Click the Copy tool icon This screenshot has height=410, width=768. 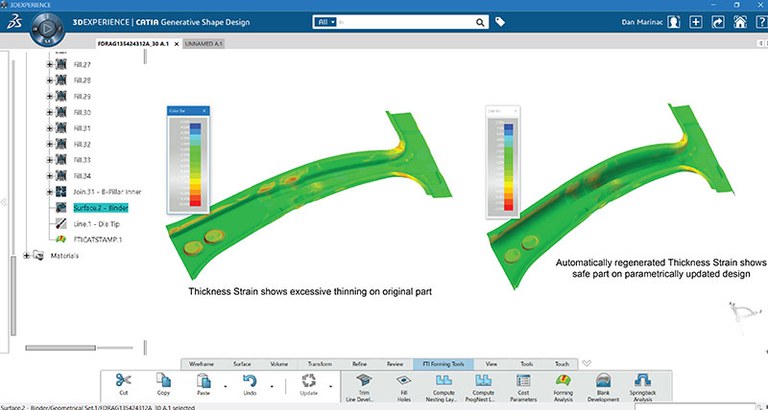pyautogui.click(x=164, y=379)
